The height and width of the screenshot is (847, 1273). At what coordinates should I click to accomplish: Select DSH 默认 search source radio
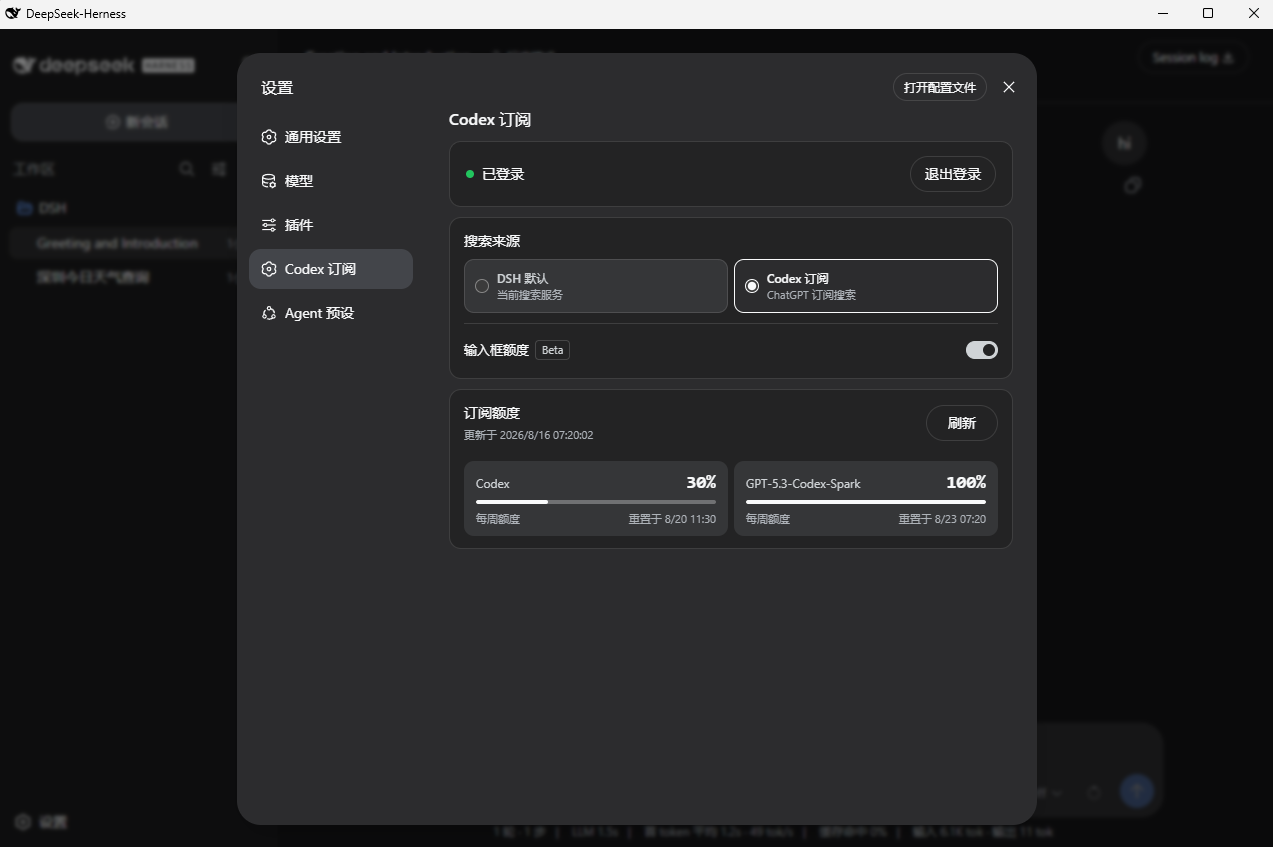click(596, 286)
